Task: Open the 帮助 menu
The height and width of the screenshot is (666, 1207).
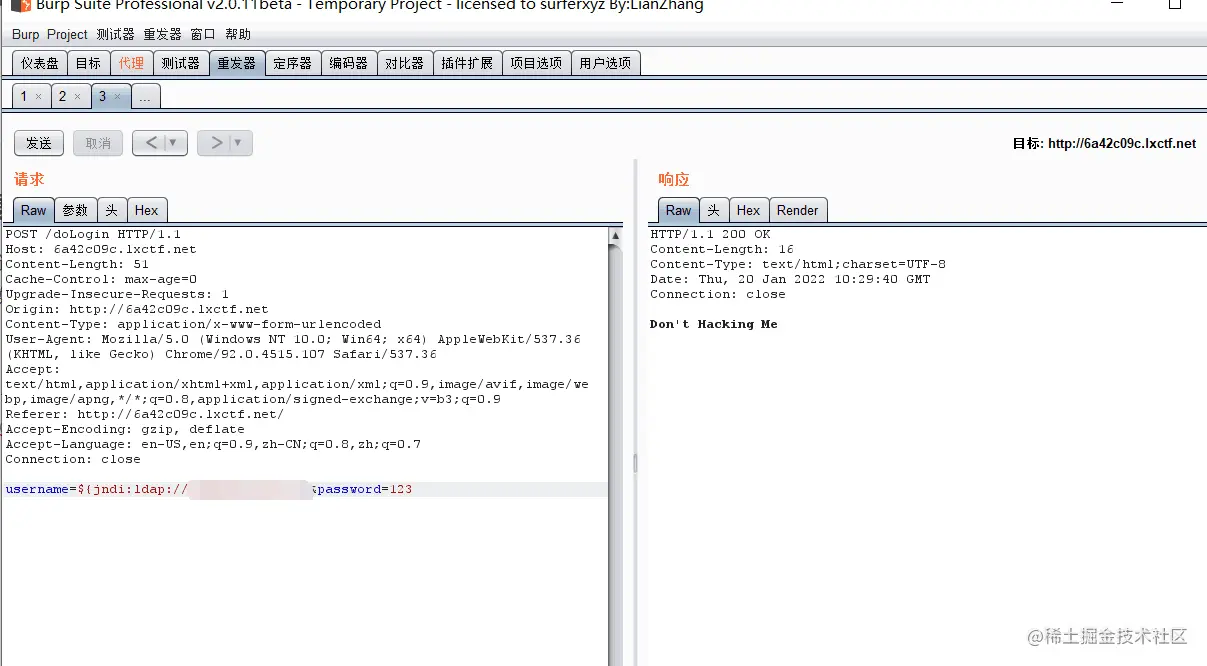Action: coord(238,34)
